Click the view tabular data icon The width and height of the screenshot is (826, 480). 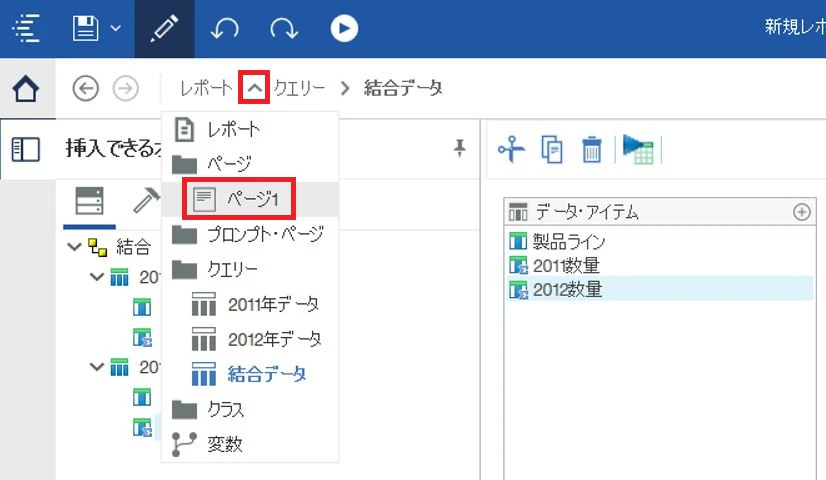[638, 150]
